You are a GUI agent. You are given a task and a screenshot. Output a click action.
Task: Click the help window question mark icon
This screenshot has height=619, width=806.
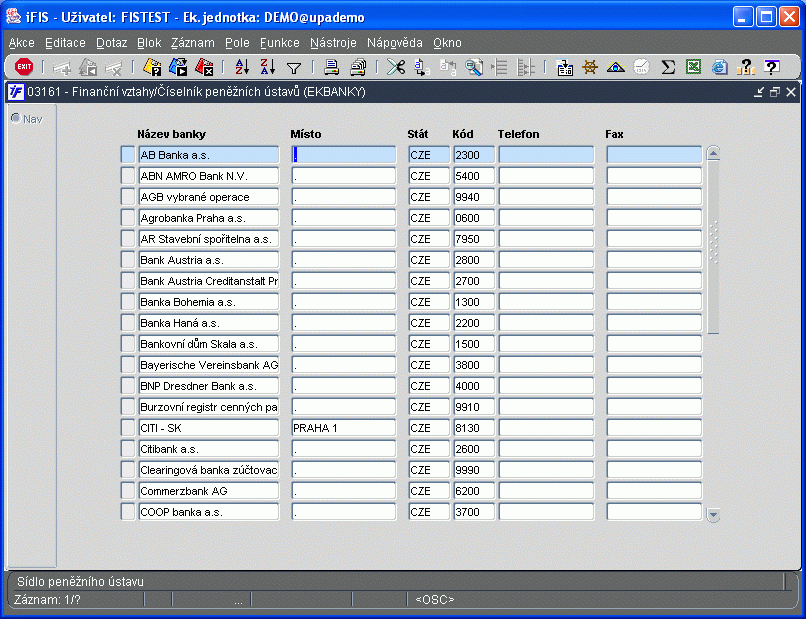click(x=772, y=67)
